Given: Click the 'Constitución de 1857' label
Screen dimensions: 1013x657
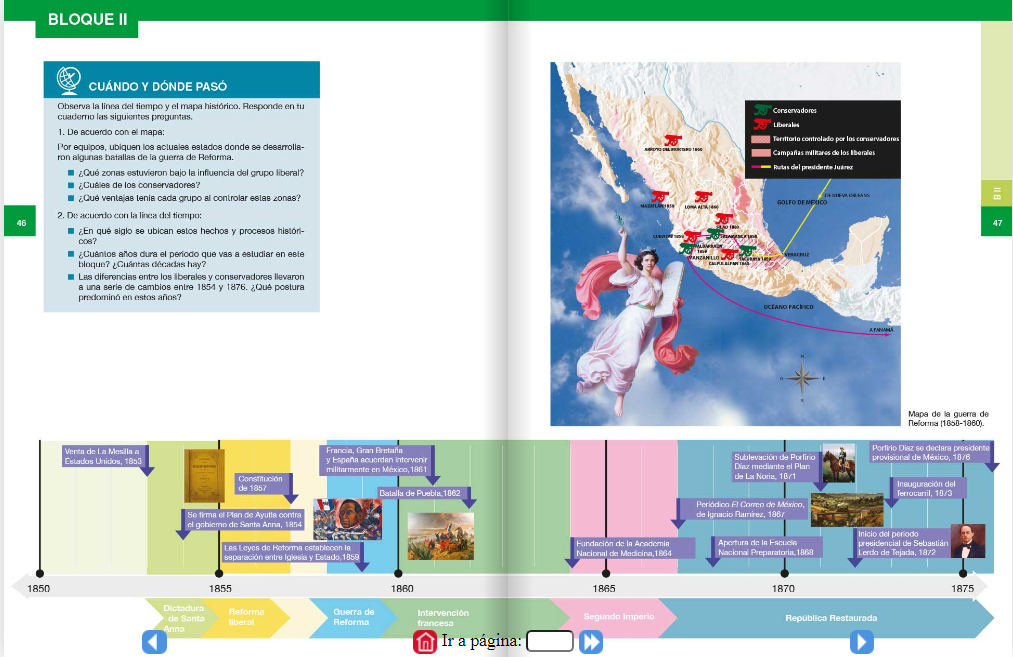Looking at the screenshot, I should [x=262, y=483].
